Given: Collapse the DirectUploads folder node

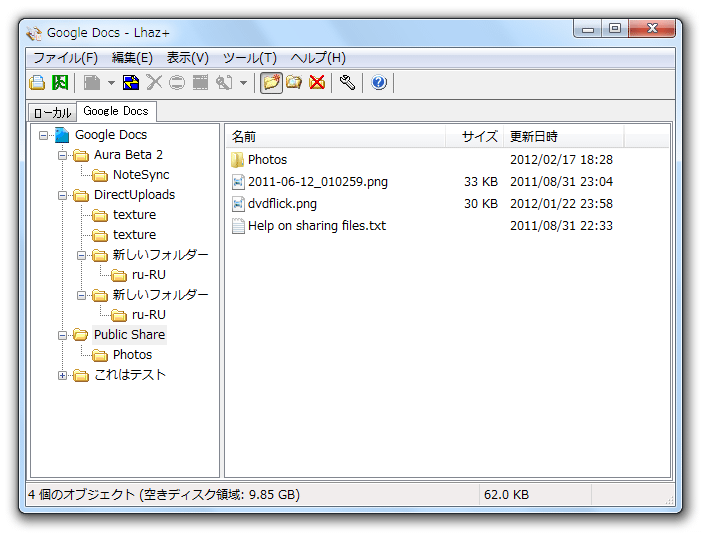Looking at the screenshot, I should pyautogui.click(x=62, y=195).
